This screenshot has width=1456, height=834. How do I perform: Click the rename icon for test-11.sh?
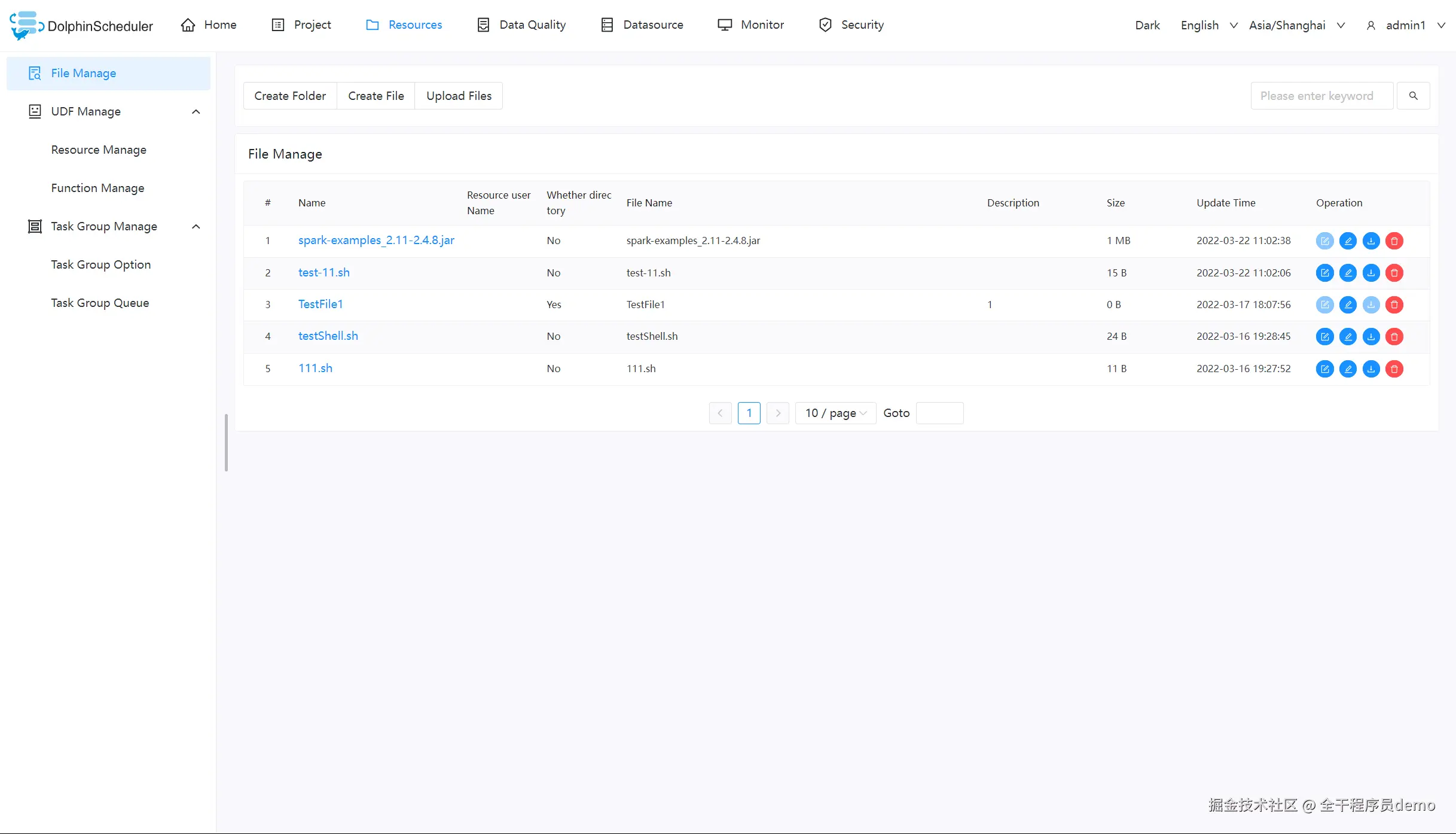[1348, 273]
